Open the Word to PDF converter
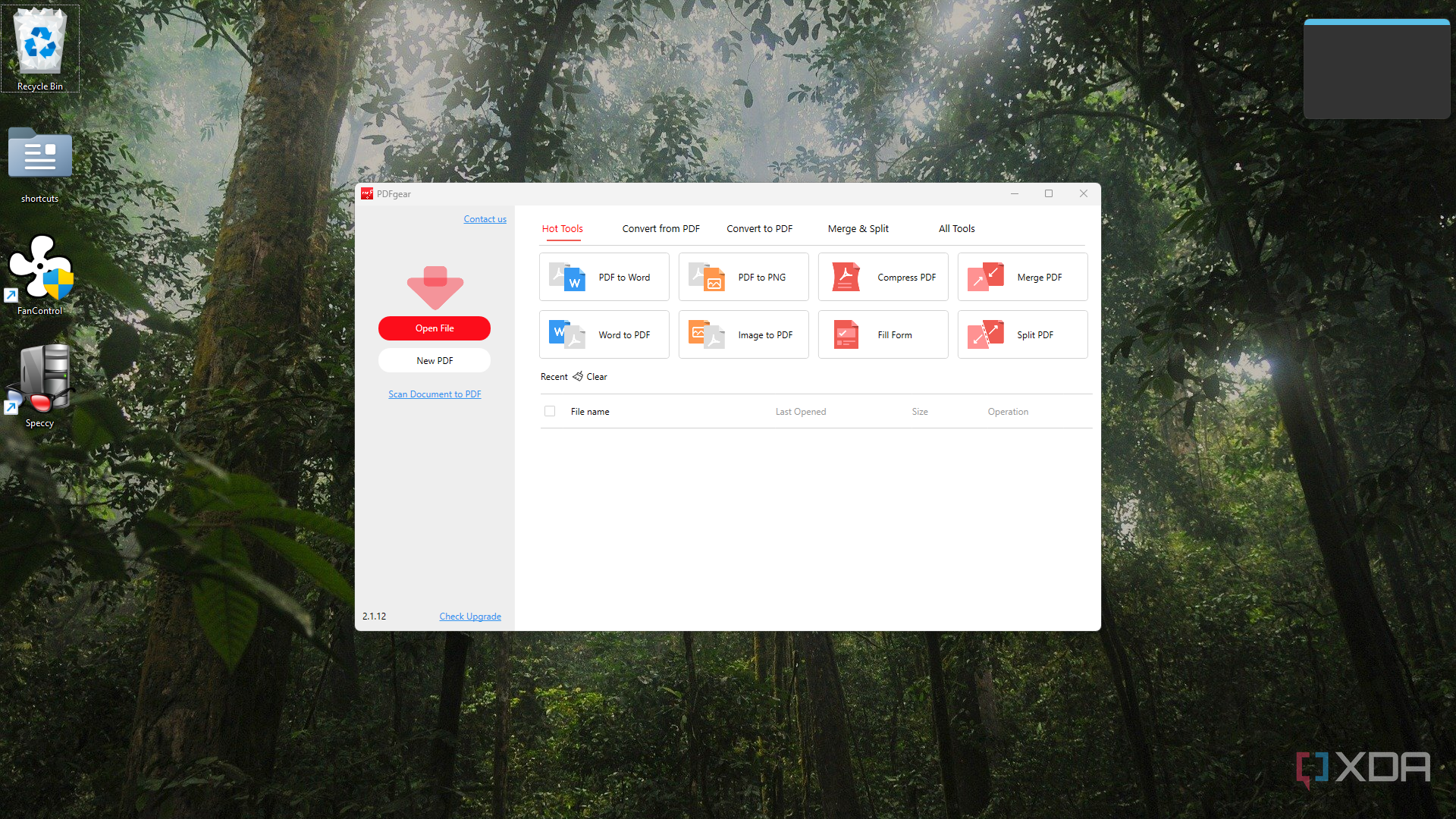This screenshot has height=819, width=1456. point(604,334)
